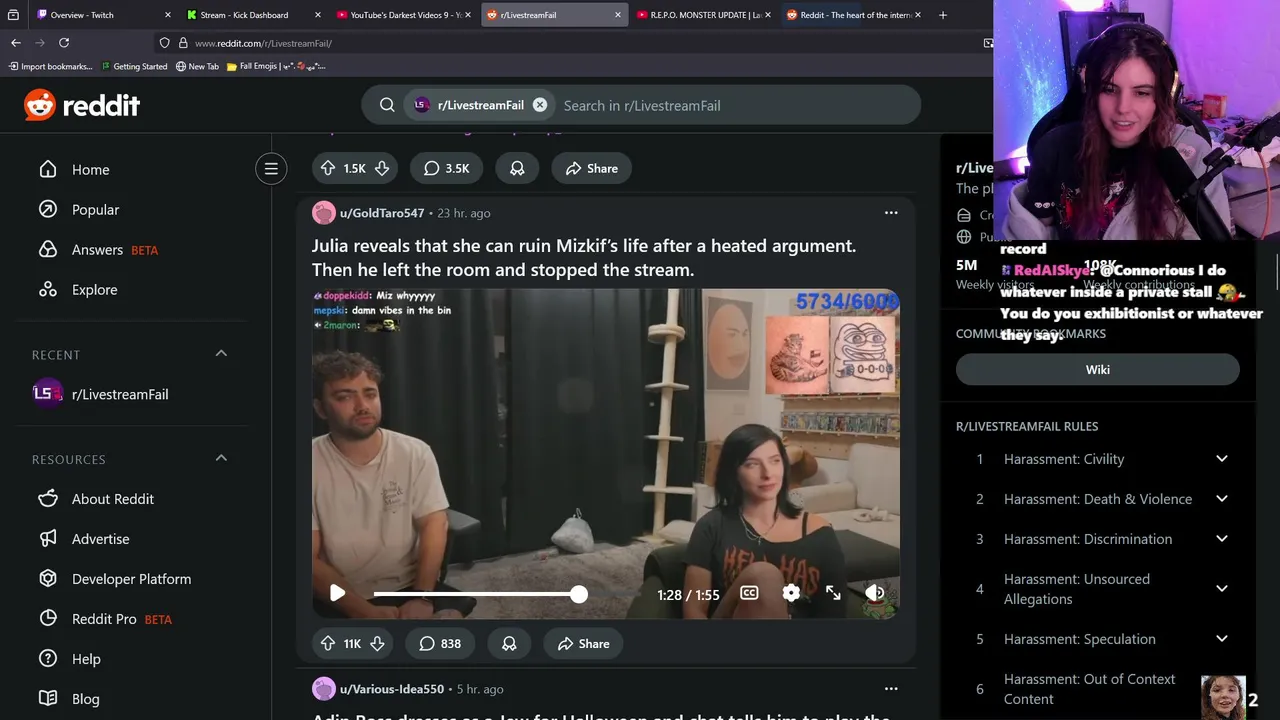The image size is (1280, 720).
Task: Open video settings gear
Action: coord(791,593)
